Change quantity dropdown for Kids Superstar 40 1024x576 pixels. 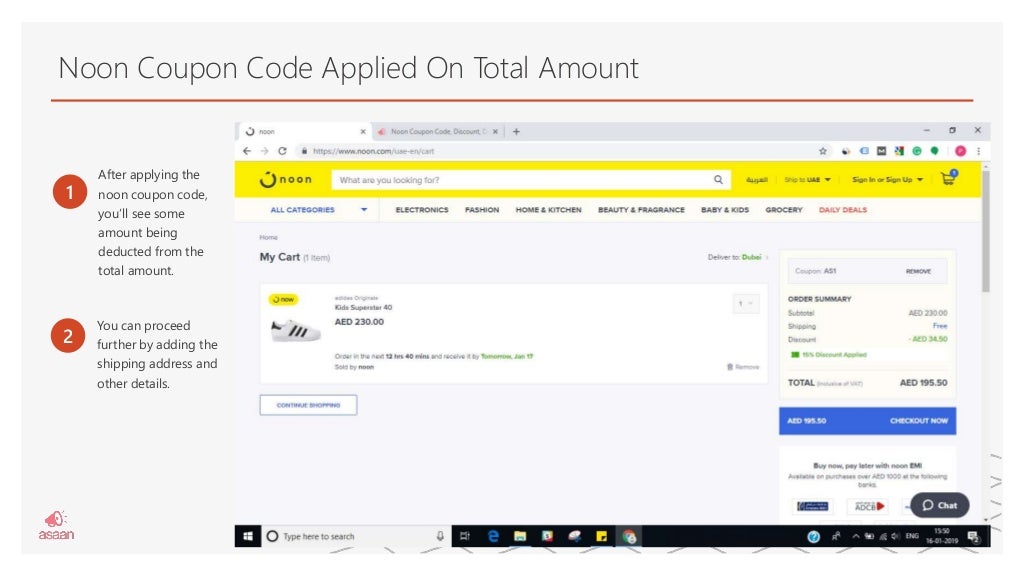coord(746,303)
